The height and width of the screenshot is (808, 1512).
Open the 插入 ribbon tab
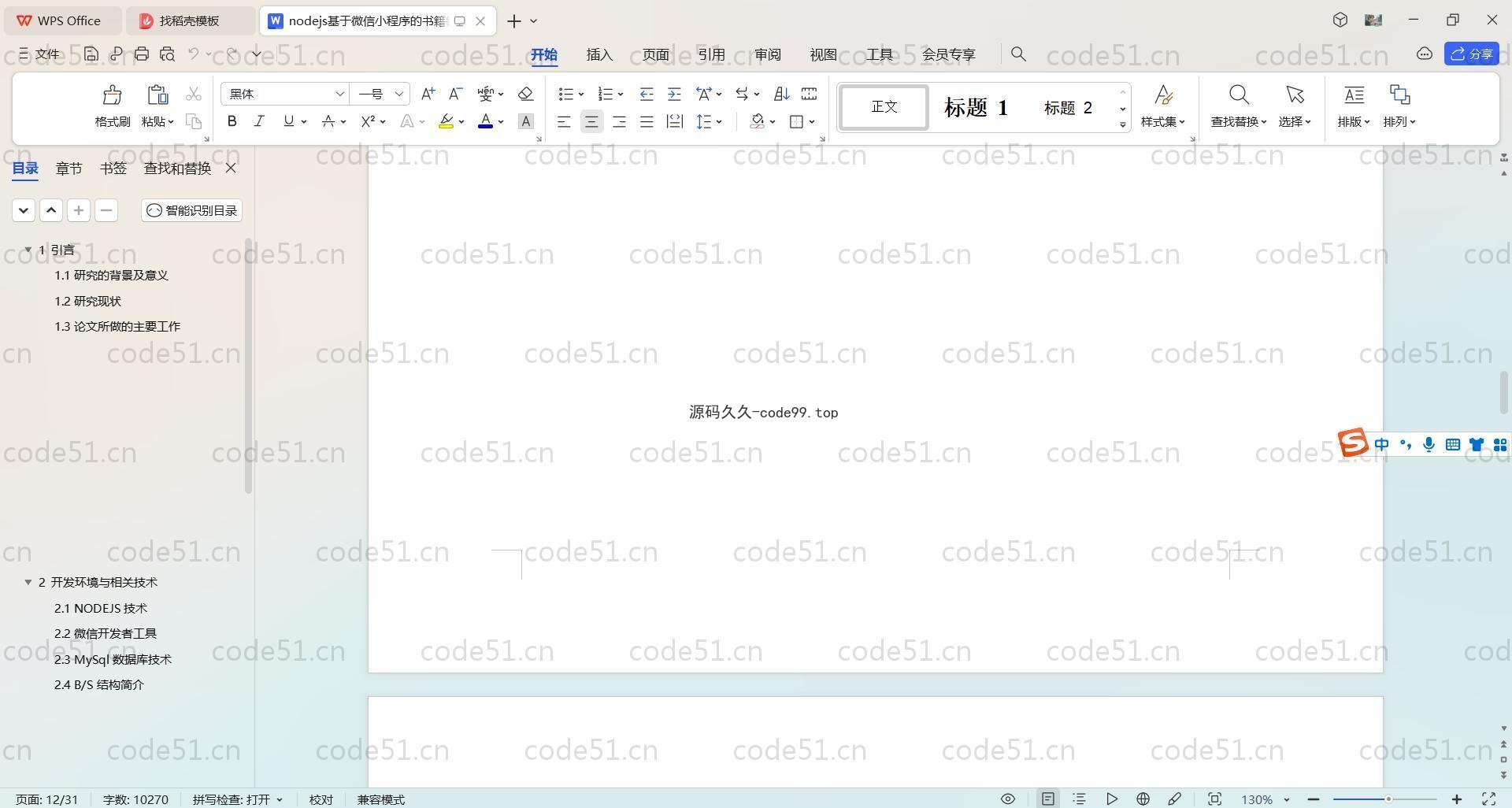pyautogui.click(x=599, y=54)
